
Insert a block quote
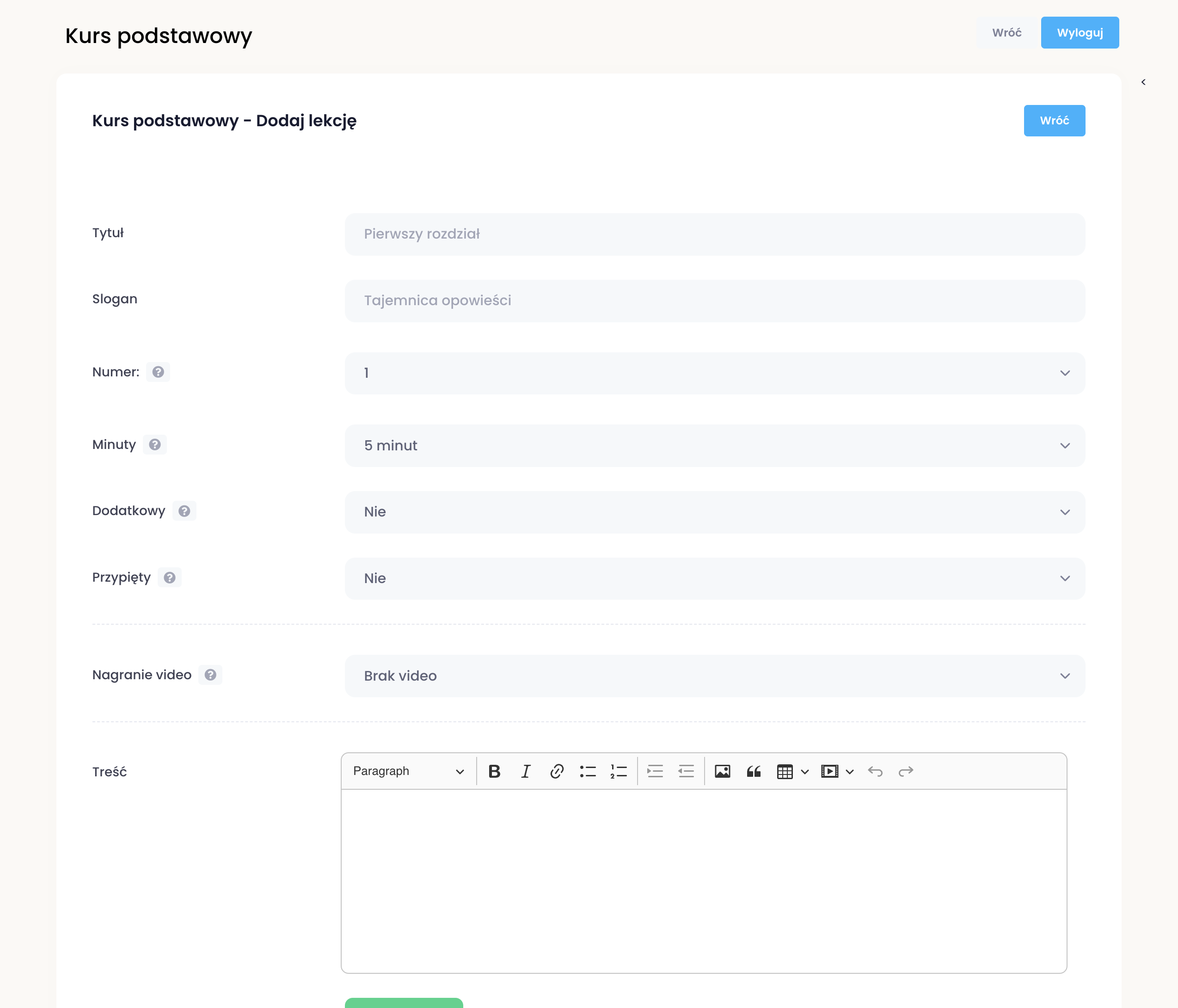click(753, 772)
